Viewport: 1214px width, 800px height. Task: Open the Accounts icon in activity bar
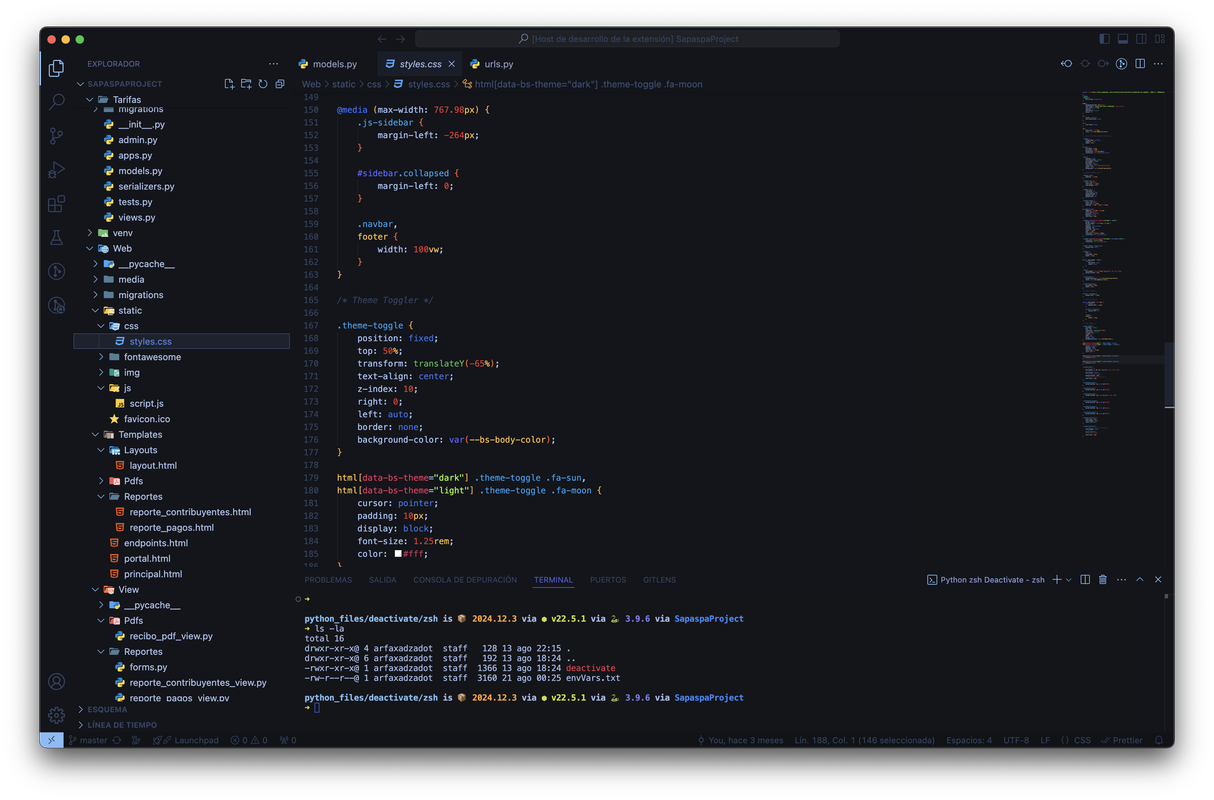point(56,682)
